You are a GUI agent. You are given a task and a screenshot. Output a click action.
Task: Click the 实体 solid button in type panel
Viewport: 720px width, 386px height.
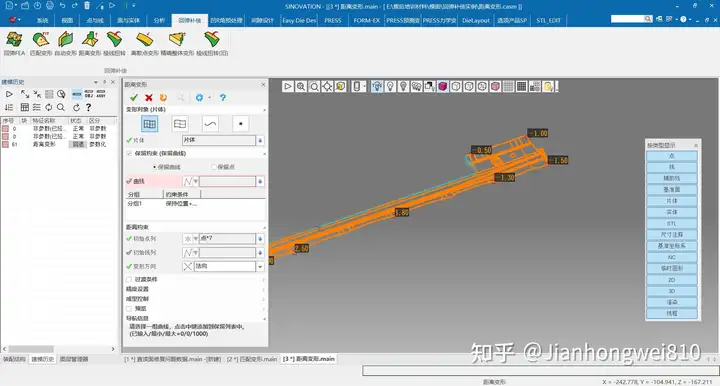(672, 212)
